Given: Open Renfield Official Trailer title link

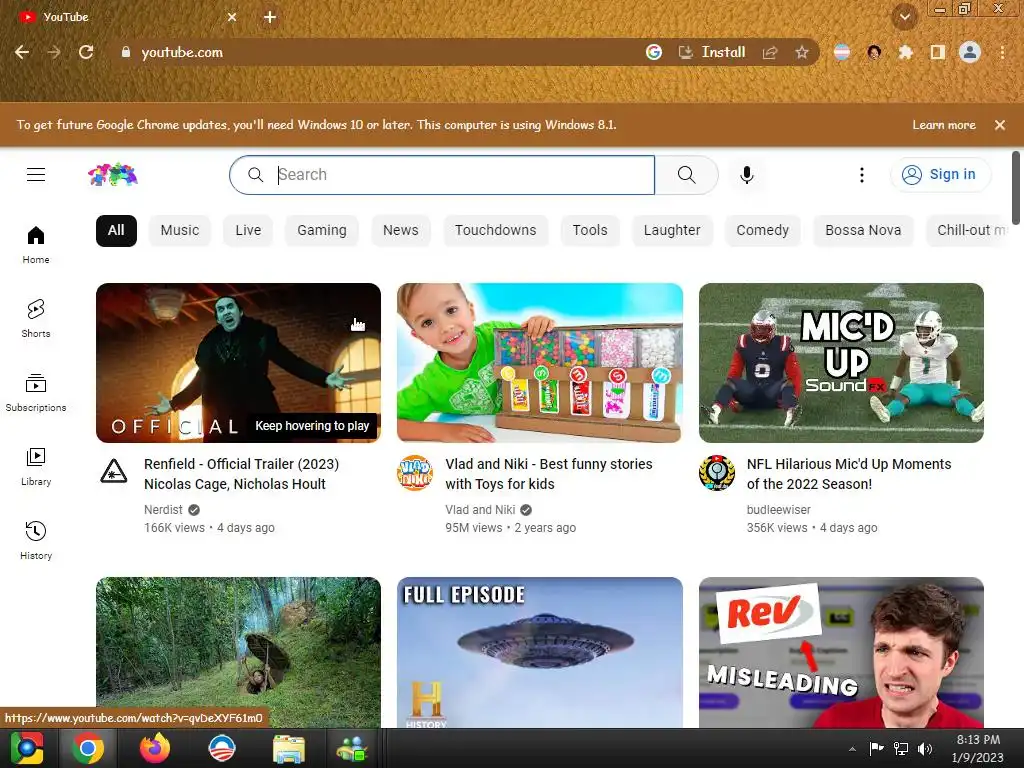Looking at the screenshot, I should click(x=241, y=474).
